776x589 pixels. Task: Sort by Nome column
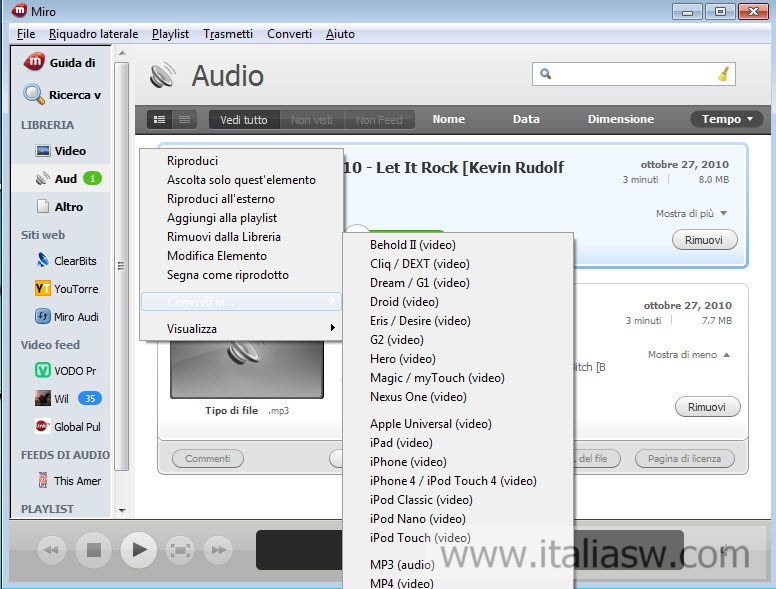coord(448,119)
